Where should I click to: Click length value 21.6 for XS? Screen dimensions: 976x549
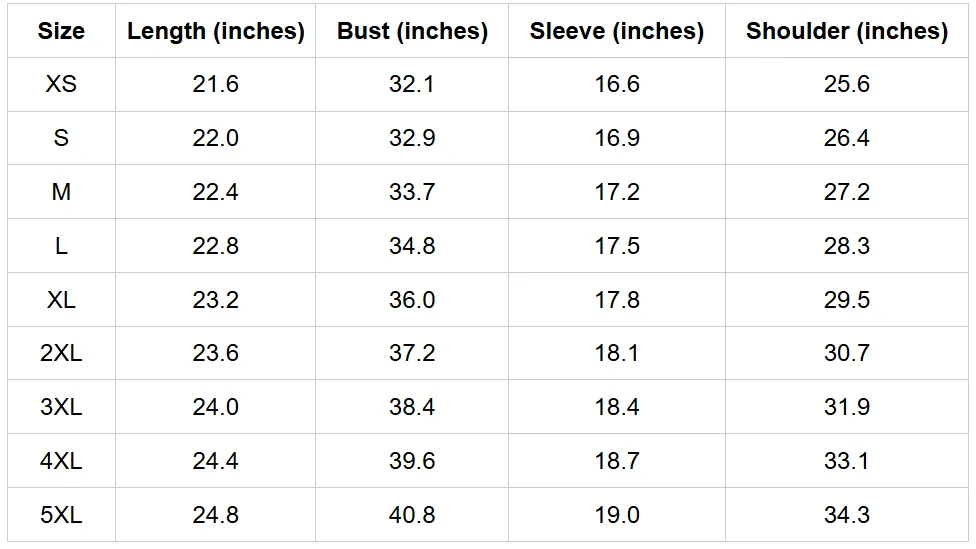click(215, 84)
